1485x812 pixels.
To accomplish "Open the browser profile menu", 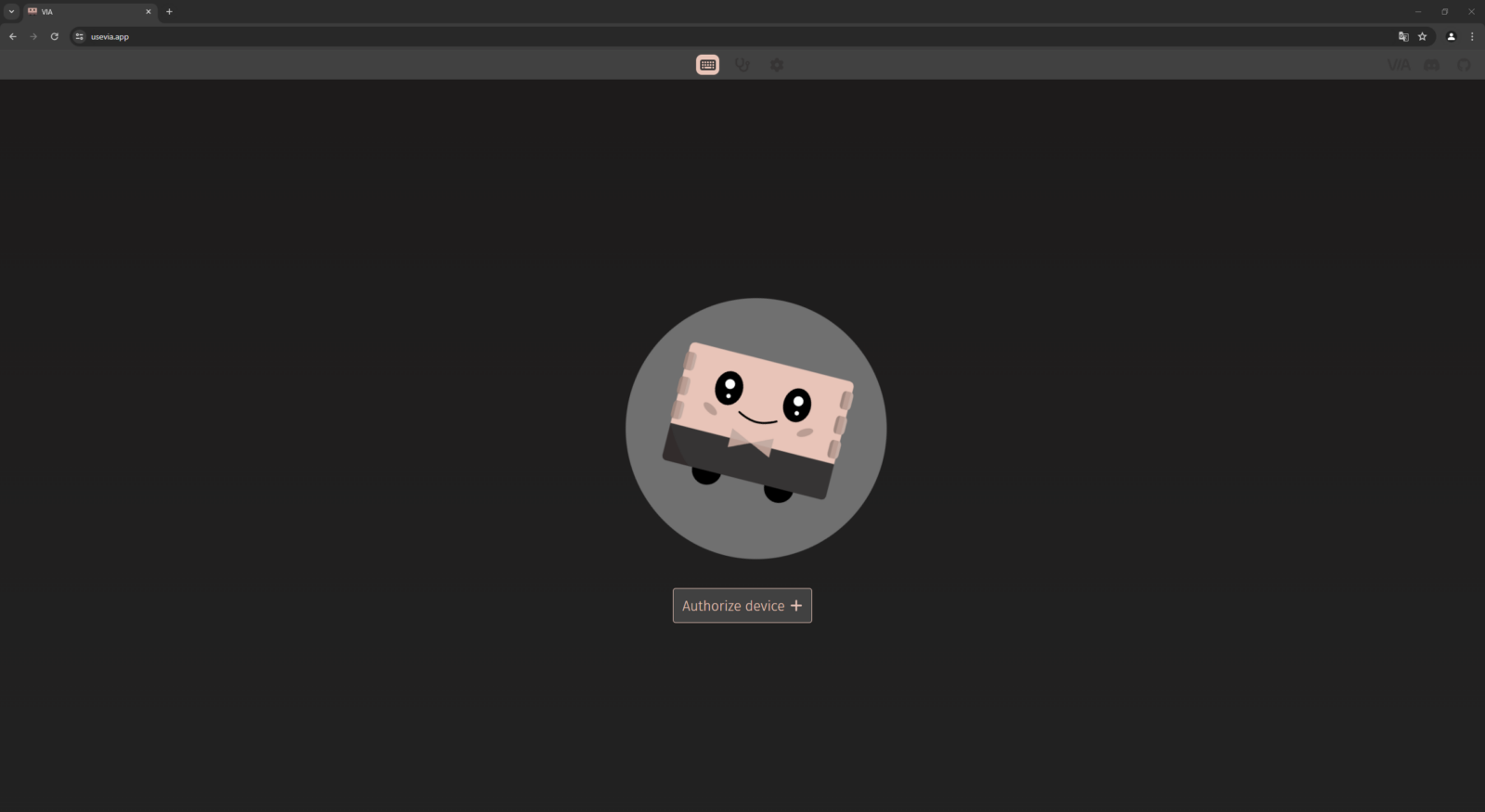I will [1452, 36].
